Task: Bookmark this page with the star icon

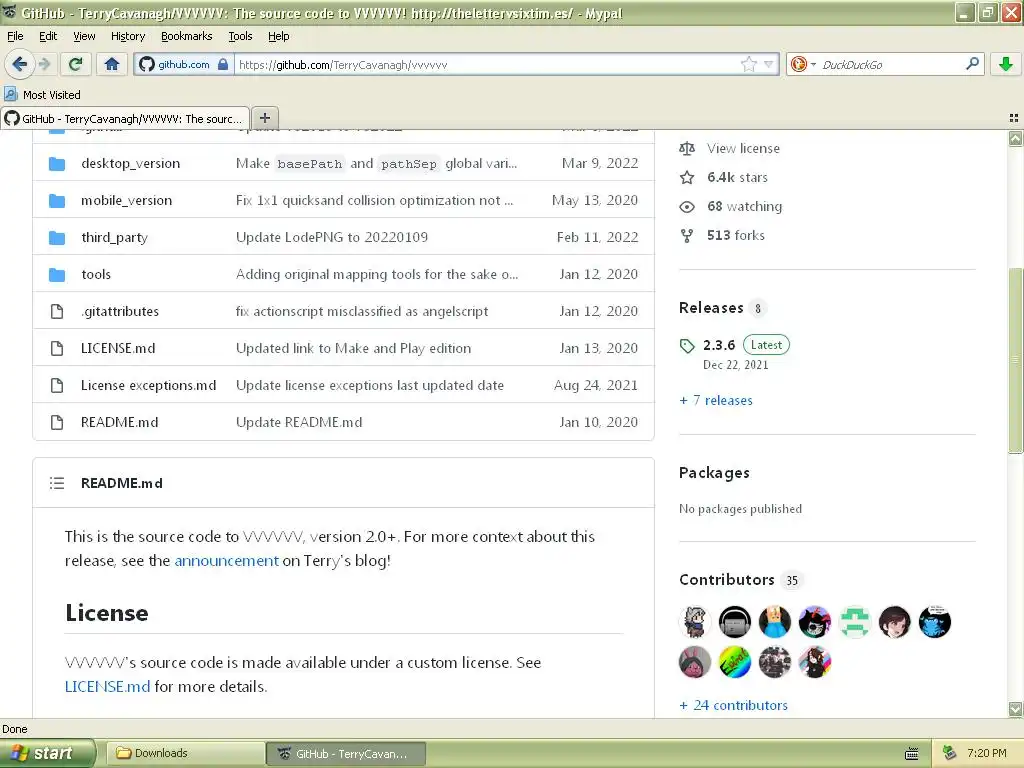Action: tap(748, 64)
